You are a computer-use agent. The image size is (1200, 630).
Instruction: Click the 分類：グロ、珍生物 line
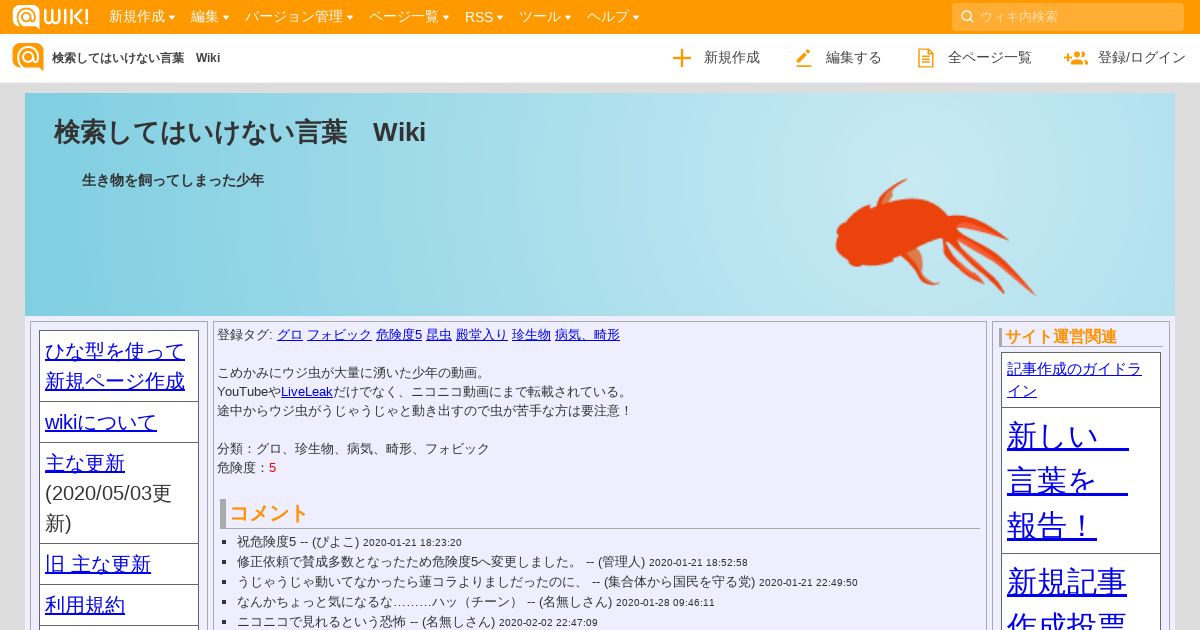tap(353, 449)
